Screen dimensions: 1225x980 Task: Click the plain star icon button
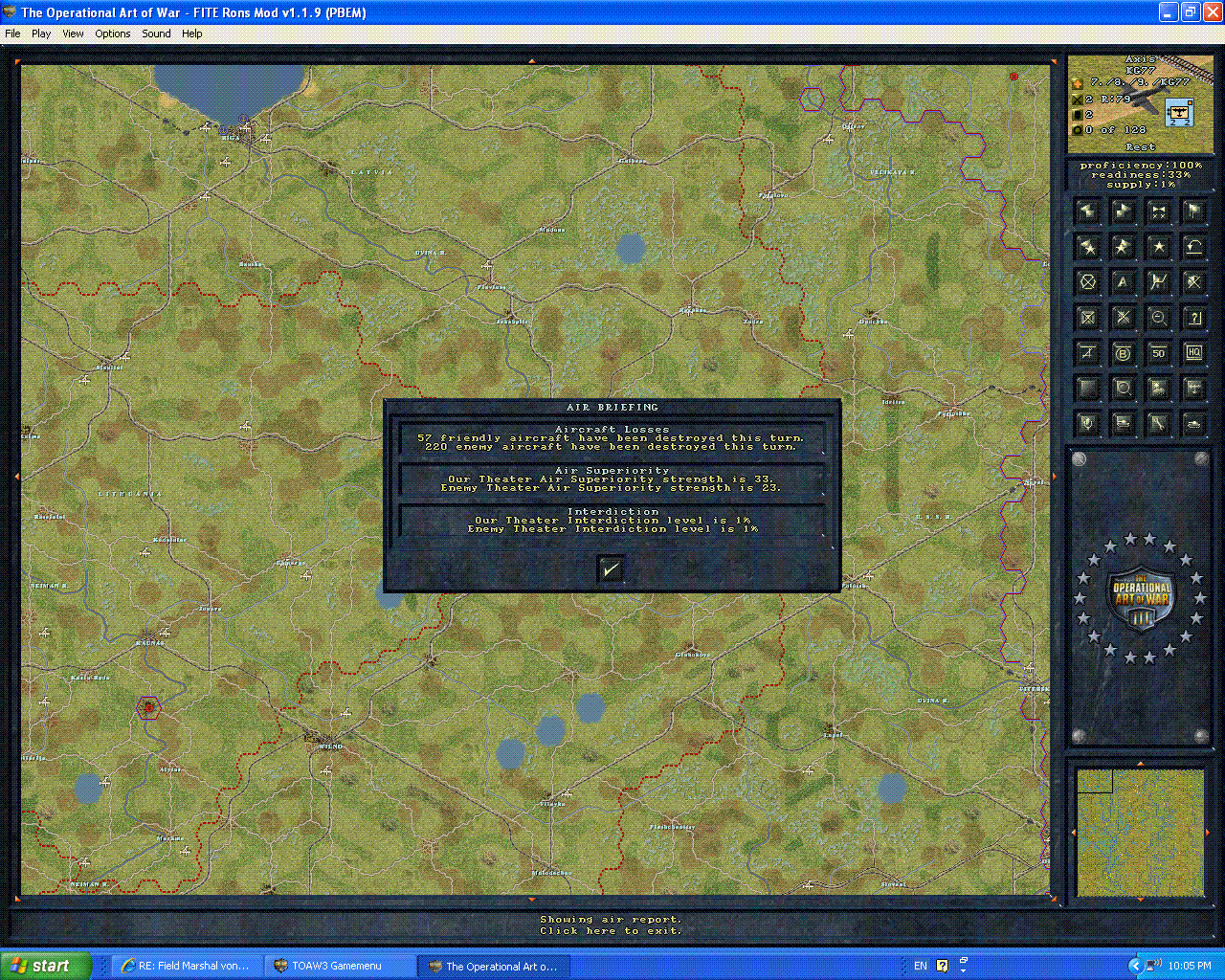pos(1158,247)
